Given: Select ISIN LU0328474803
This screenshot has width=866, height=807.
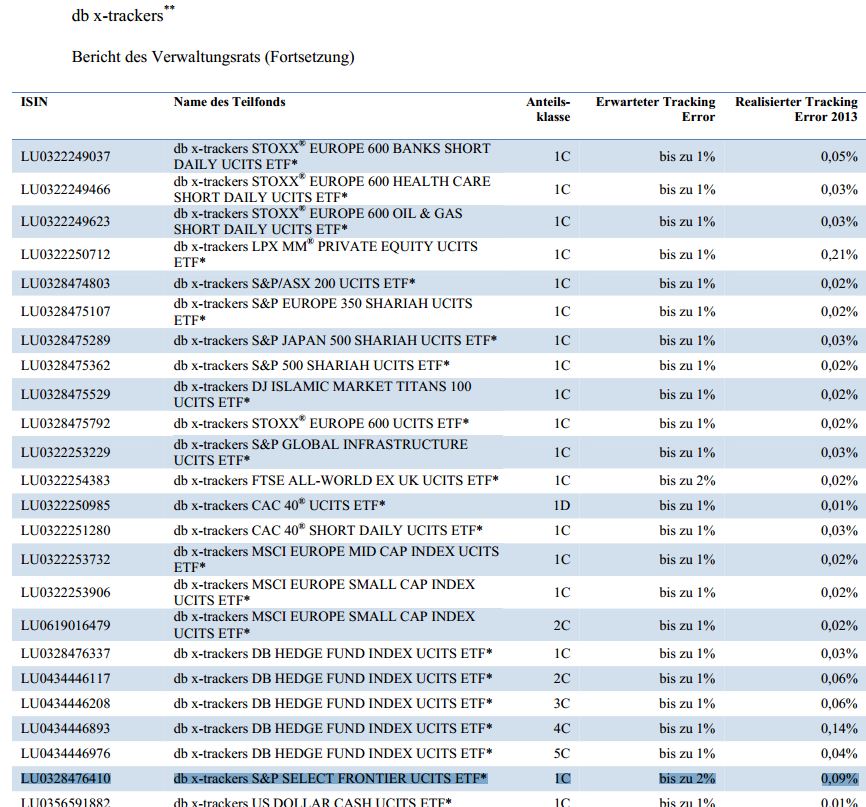Looking at the screenshot, I should pyautogui.click(x=66, y=283).
